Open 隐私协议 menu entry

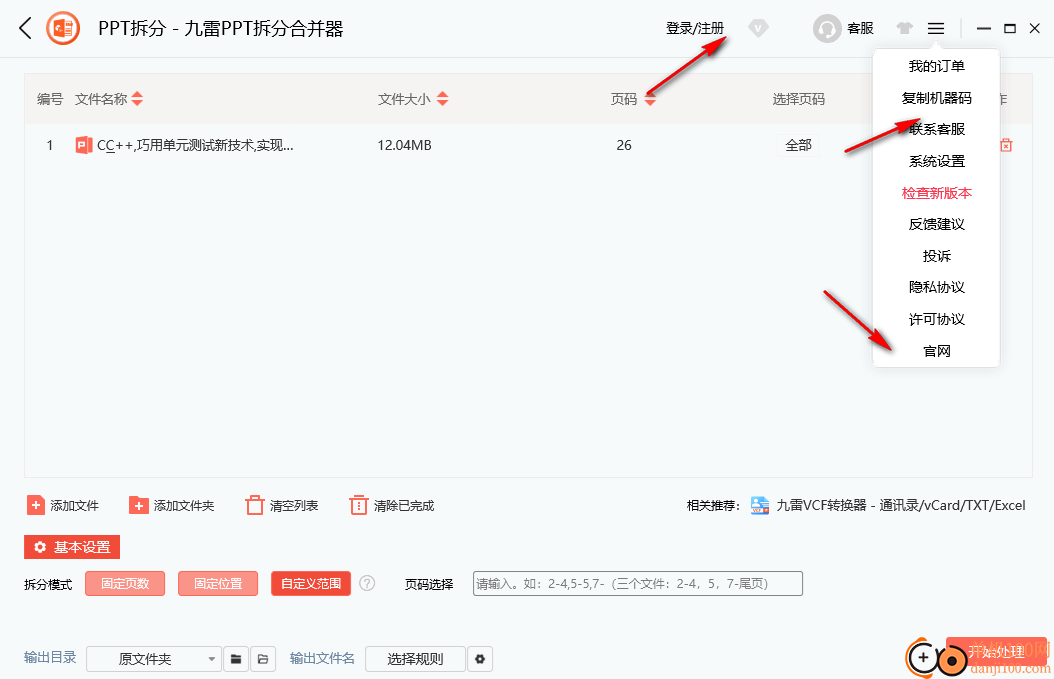(936, 287)
